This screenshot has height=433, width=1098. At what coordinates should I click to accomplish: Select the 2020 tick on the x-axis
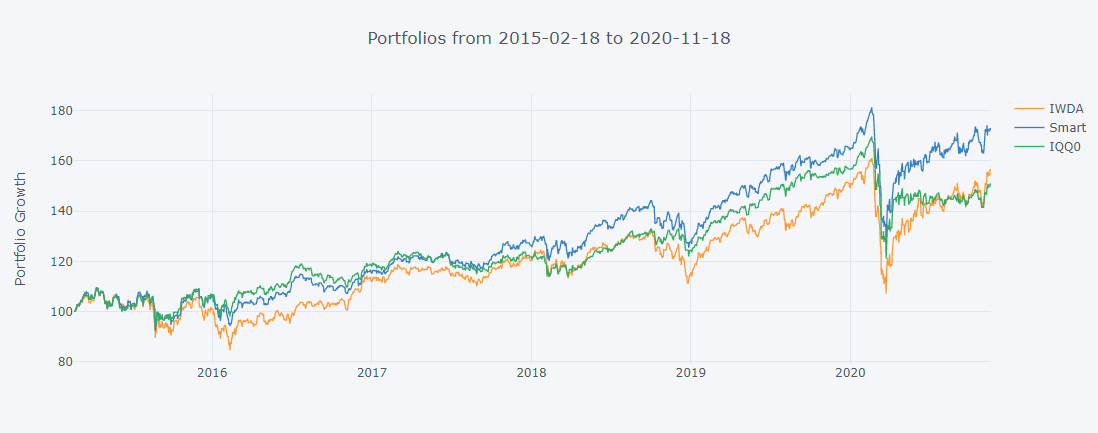850,373
